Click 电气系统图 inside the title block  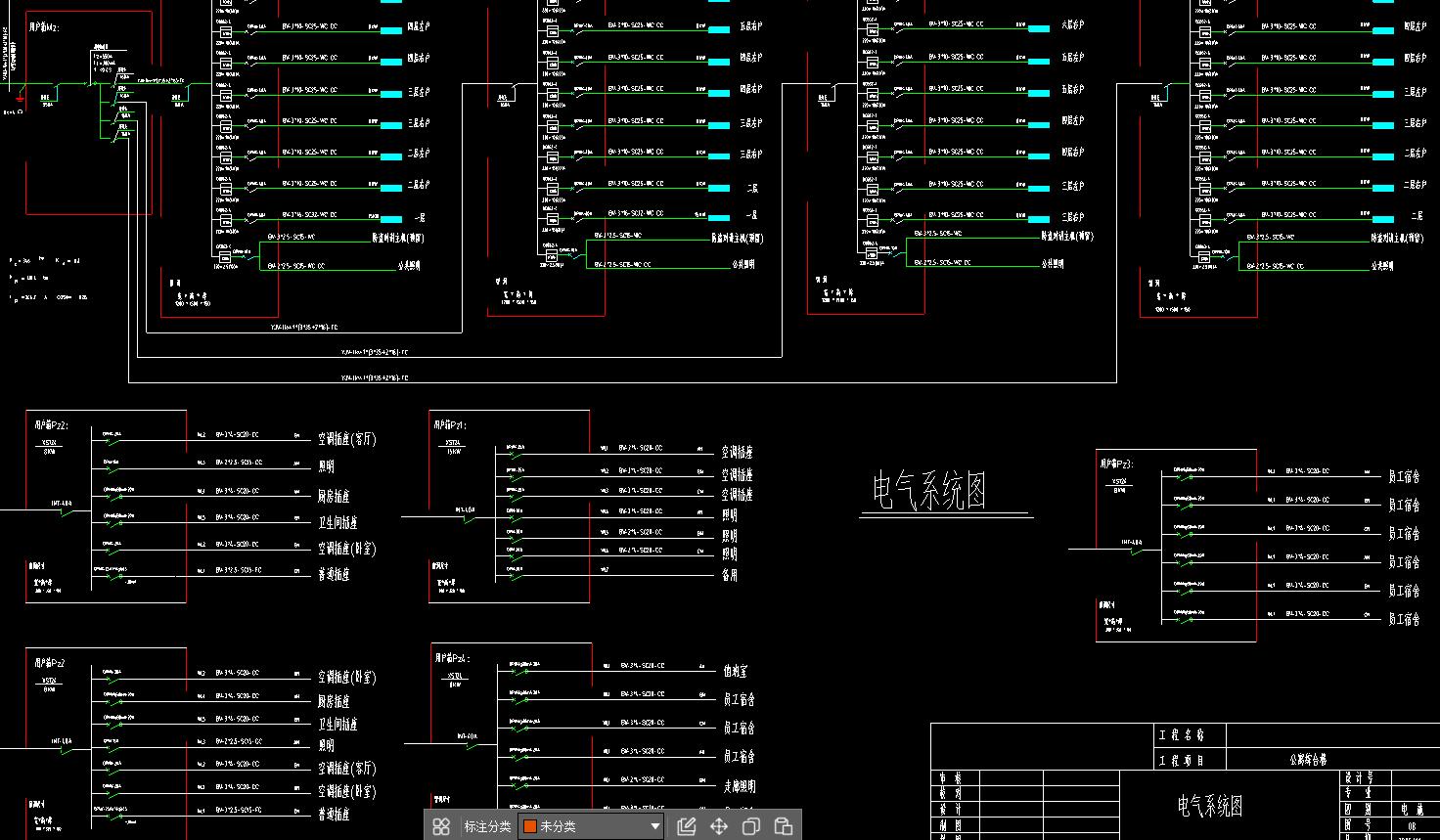tap(1209, 805)
